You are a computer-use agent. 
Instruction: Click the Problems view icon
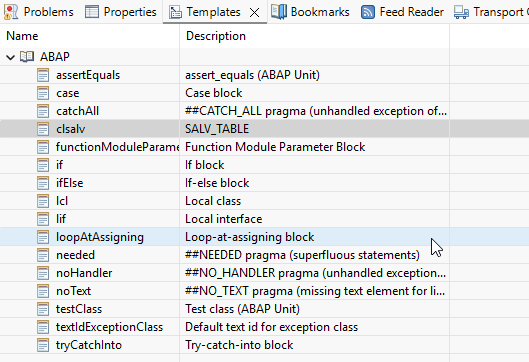click(11, 12)
